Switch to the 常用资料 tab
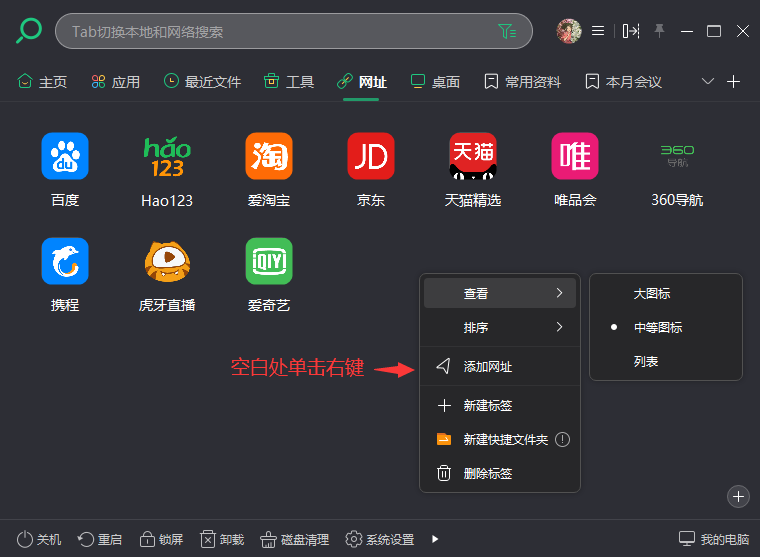 pyautogui.click(x=522, y=81)
